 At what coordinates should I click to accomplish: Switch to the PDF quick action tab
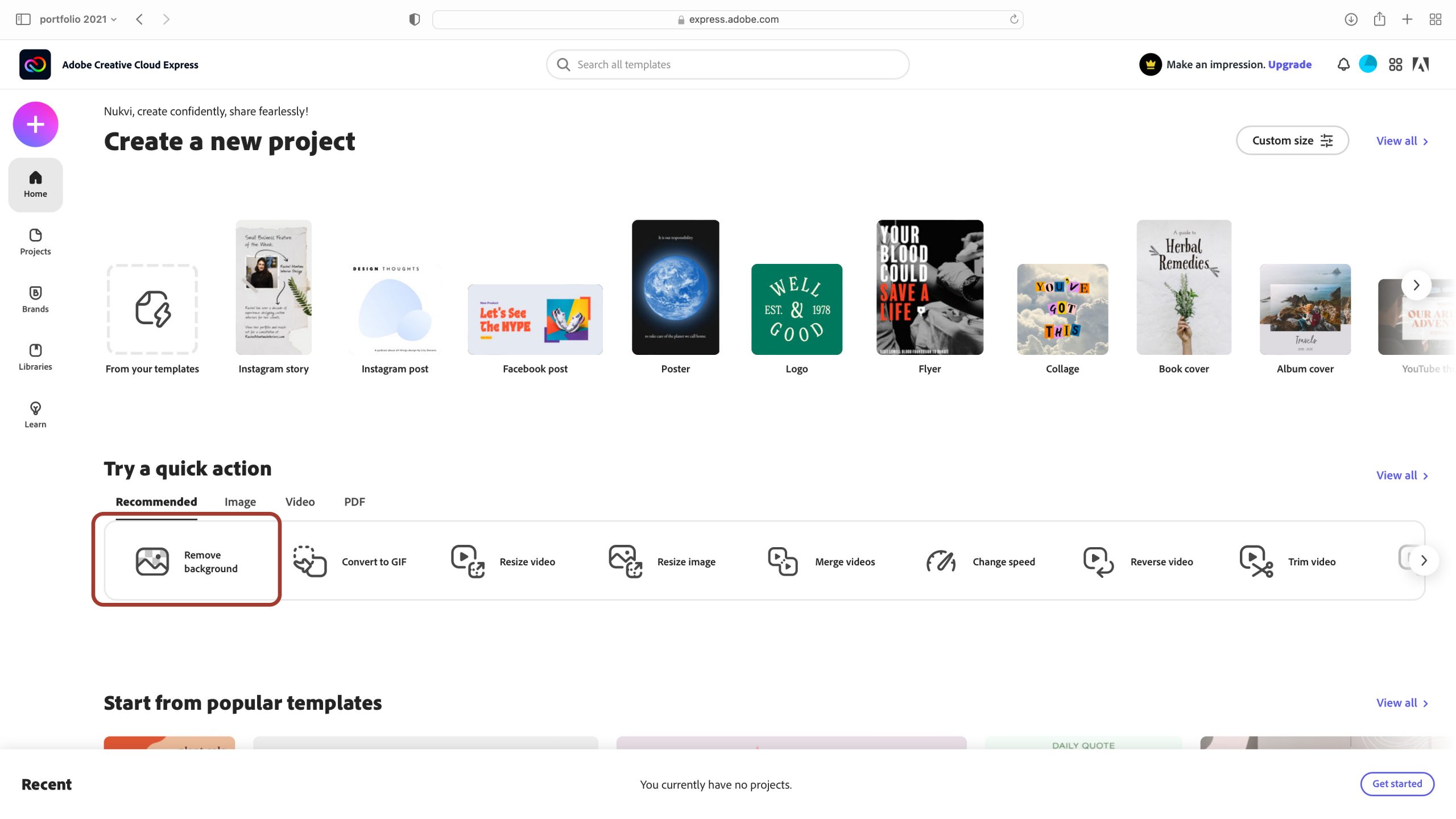tap(354, 502)
